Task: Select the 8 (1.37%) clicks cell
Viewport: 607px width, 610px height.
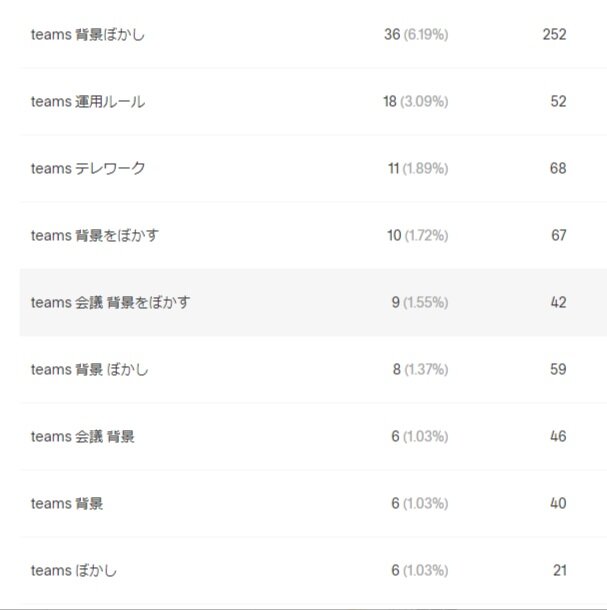Action: tap(420, 370)
